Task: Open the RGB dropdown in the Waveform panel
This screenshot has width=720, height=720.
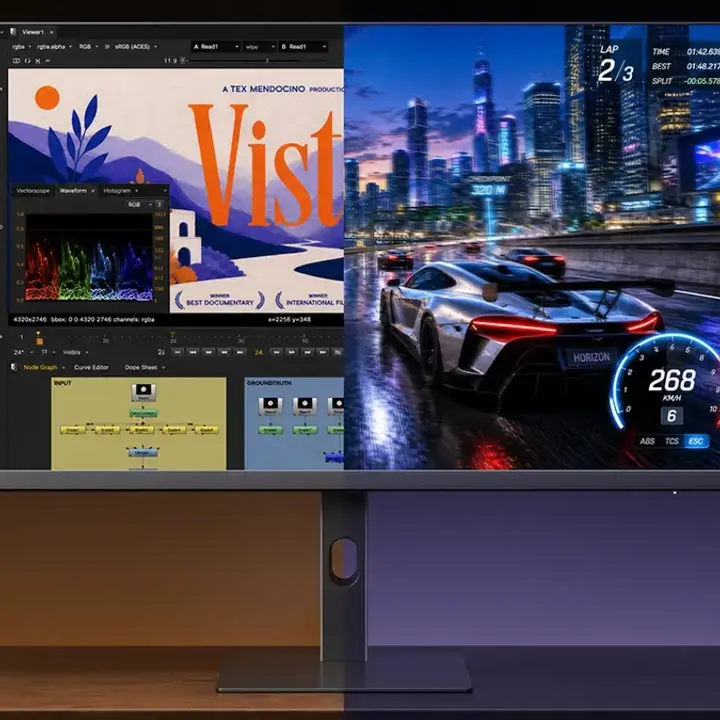Action: click(x=140, y=204)
